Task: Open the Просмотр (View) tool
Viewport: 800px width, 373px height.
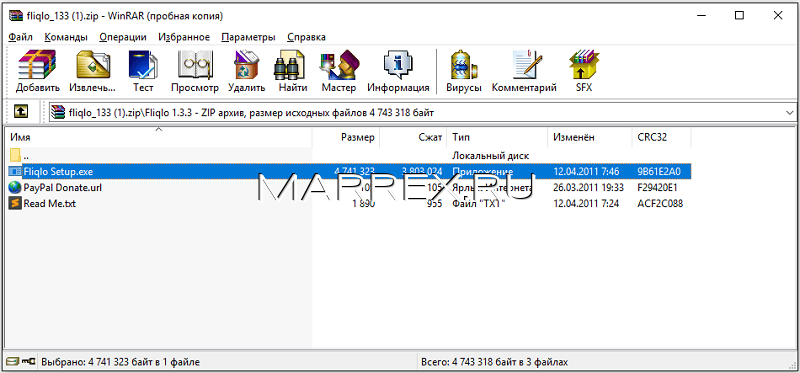Action: pos(194,65)
